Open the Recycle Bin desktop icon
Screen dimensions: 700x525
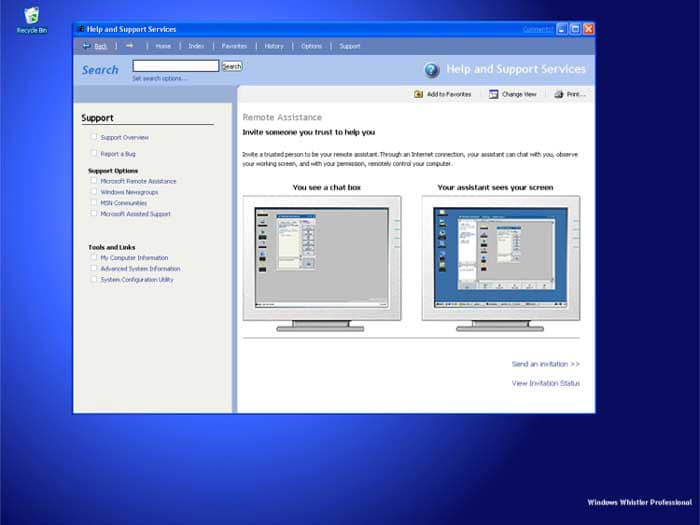pyautogui.click(x=32, y=20)
